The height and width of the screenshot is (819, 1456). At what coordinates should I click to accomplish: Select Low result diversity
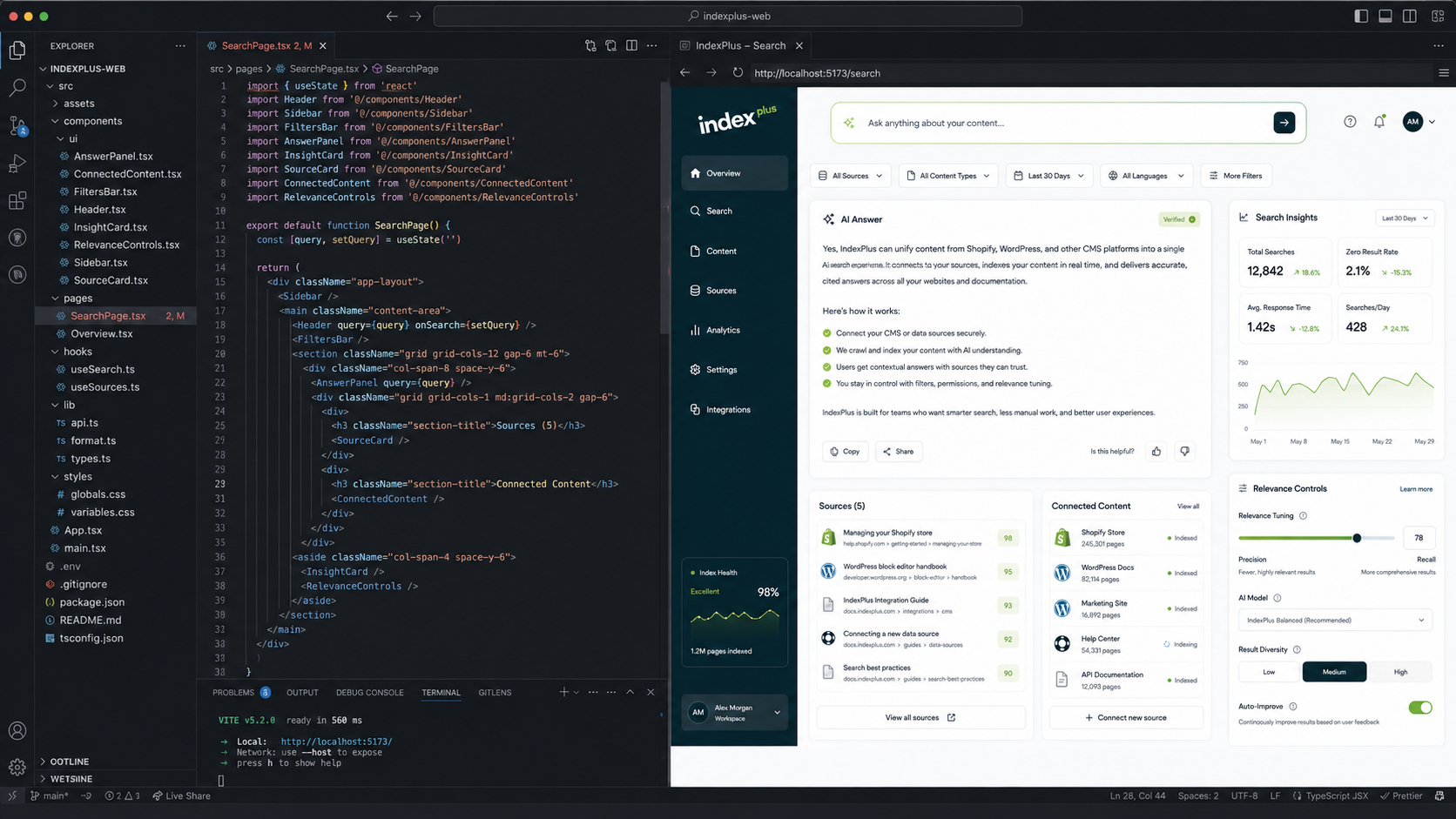click(1269, 672)
